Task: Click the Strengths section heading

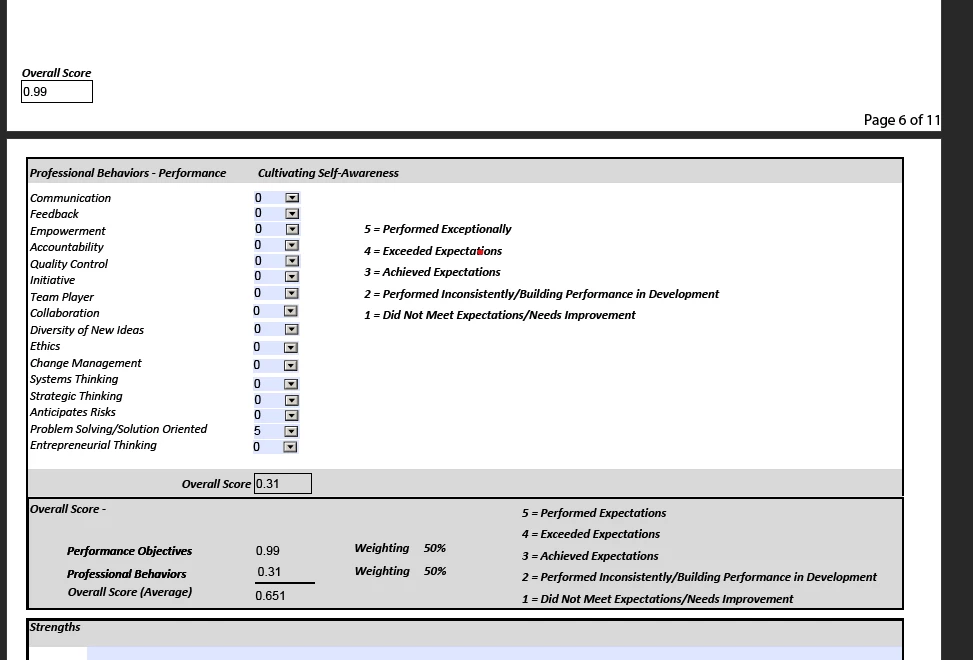Action: 55,627
